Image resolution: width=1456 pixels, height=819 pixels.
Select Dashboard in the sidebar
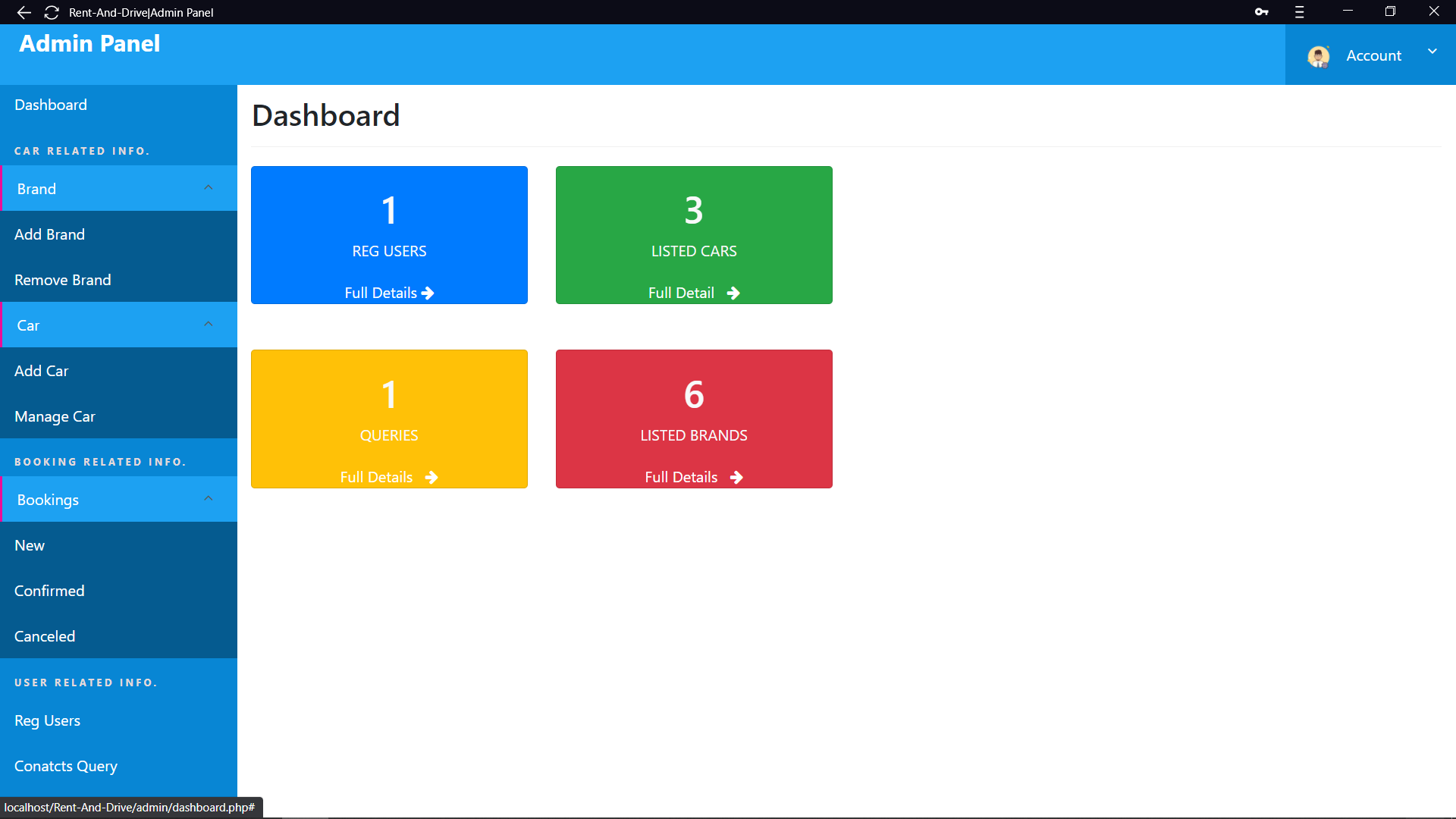pyautogui.click(x=51, y=104)
